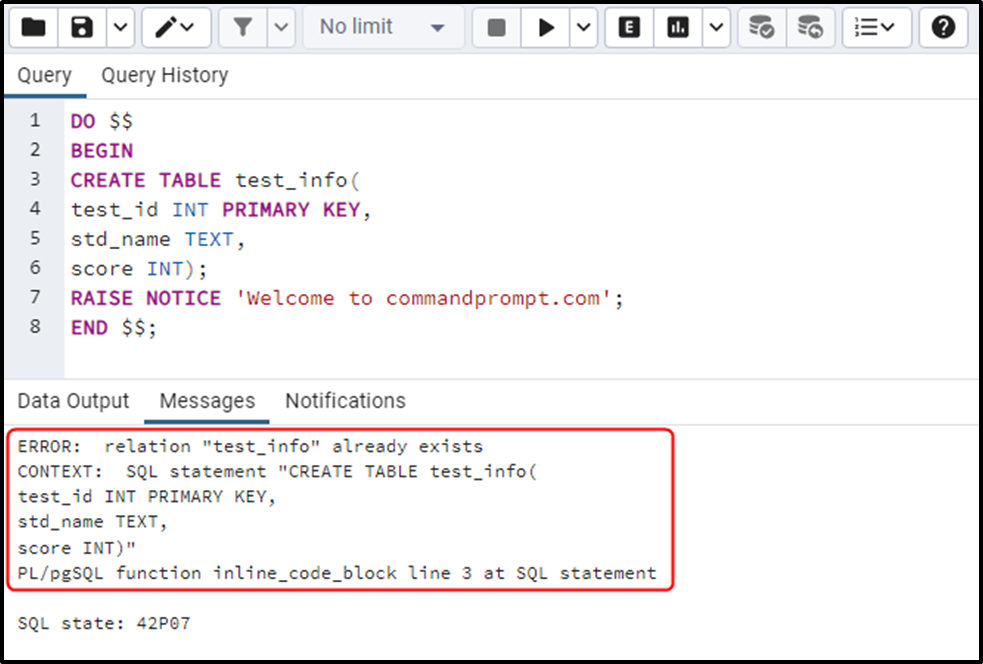The height and width of the screenshot is (664, 983).
Task: Select the Data Output tab
Action: [72, 400]
